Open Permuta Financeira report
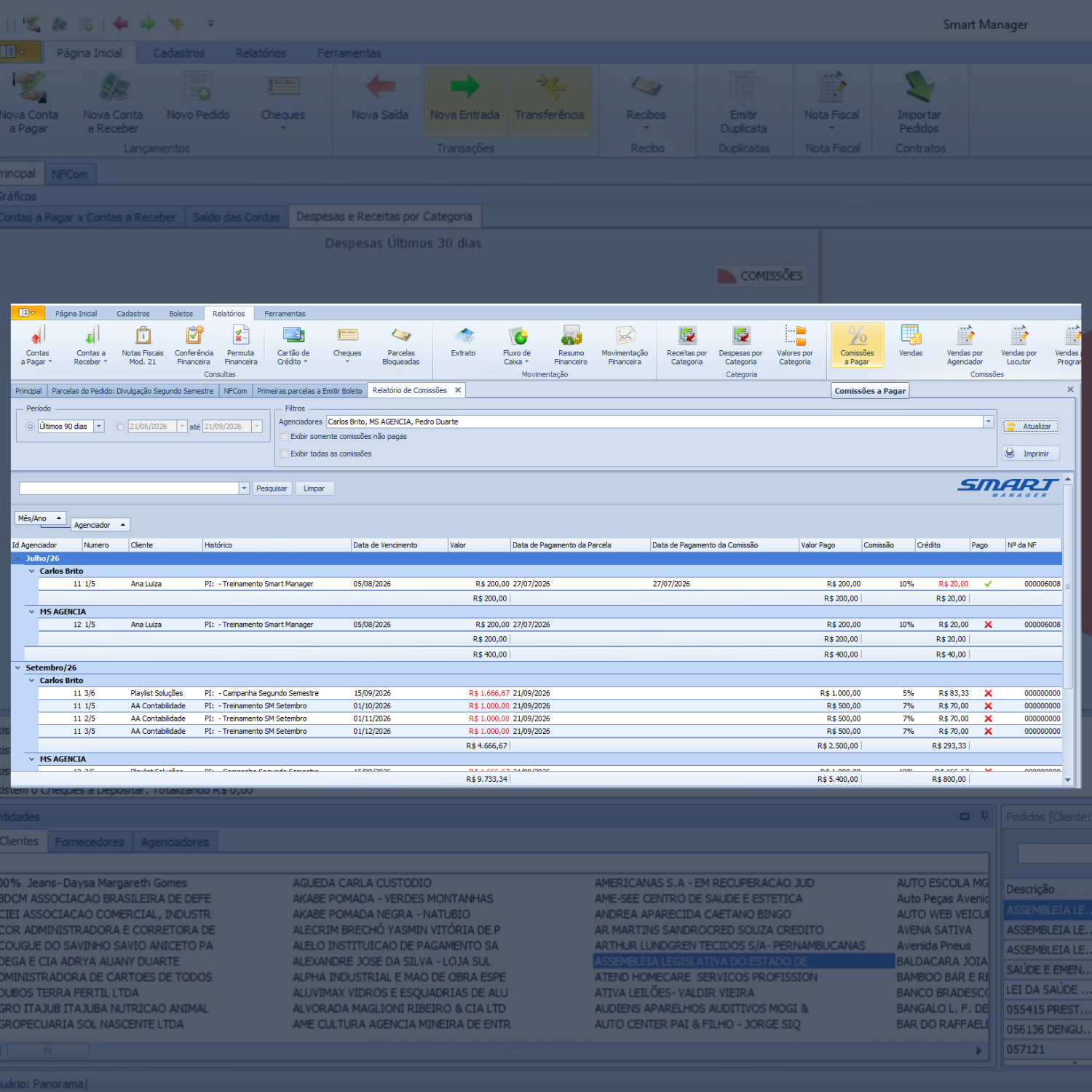Image resolution: width=1092 pixels, height=1092 pixels. pos(241,345)
